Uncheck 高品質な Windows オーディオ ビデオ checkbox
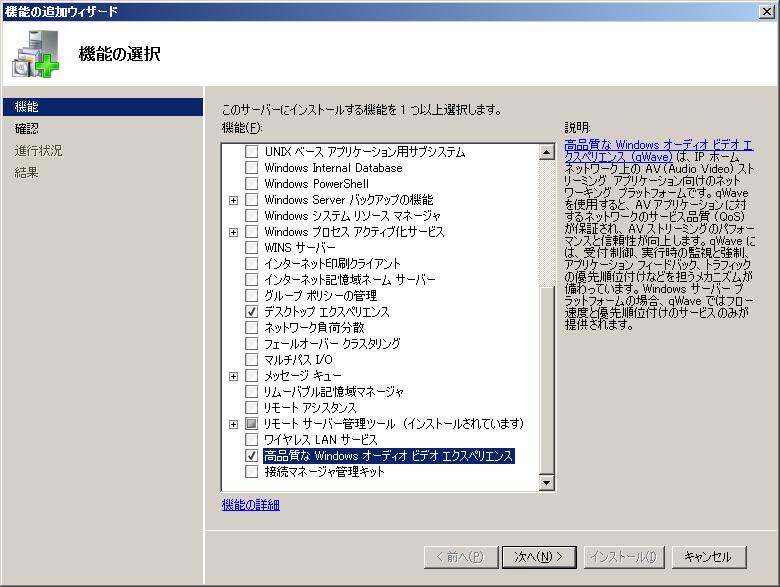The image size is (780, 587). 252,456
